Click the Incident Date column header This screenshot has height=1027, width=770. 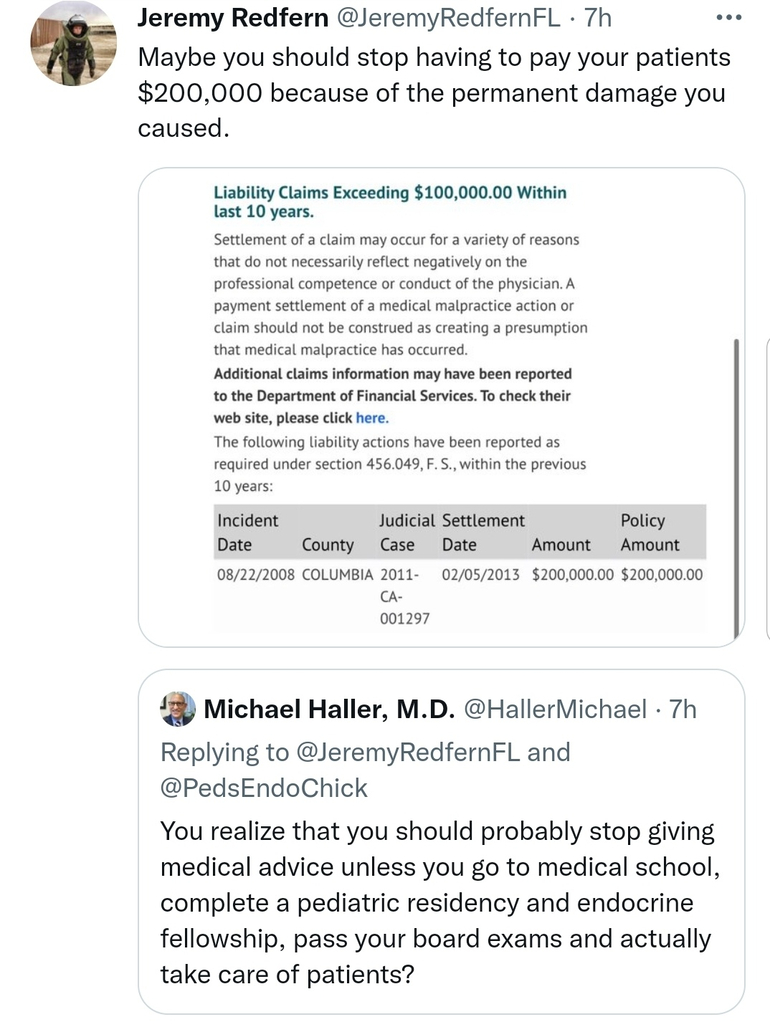pos(247,532)
